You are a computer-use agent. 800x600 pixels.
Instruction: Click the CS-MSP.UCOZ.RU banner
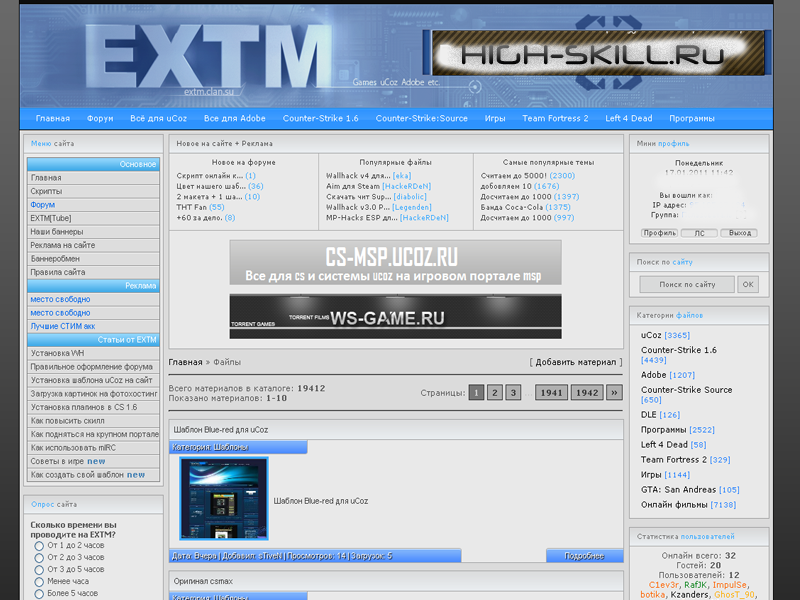pos(395,263)
